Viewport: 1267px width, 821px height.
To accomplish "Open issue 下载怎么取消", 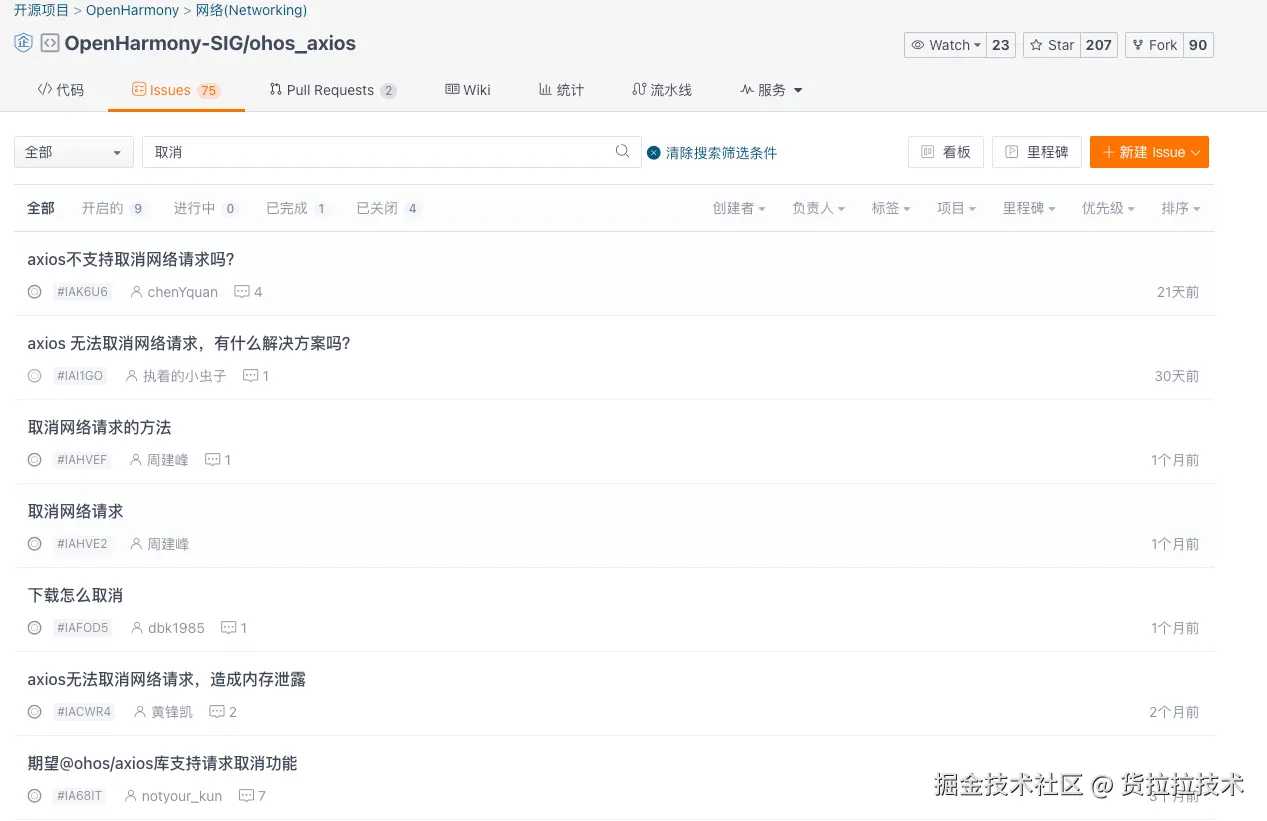I will click(x=75, y=595).
